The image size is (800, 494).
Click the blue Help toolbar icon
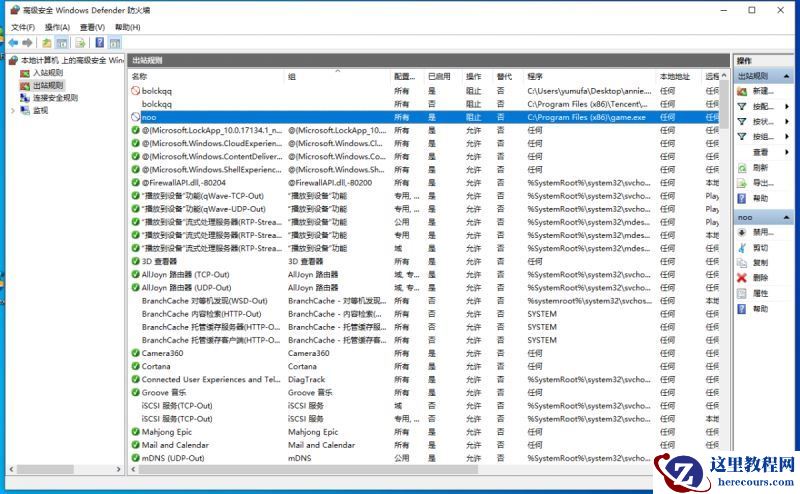(x=99, y=43)
